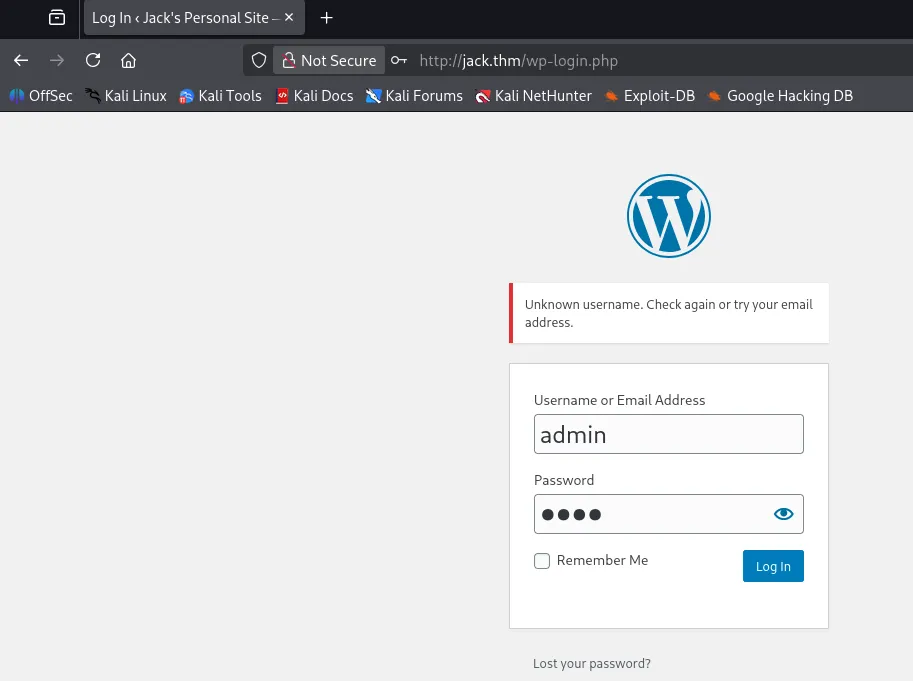The height and width of the screenshot is (681, 913).
Task: Reload the page with the refresh icon
Action: pos(93,60)
